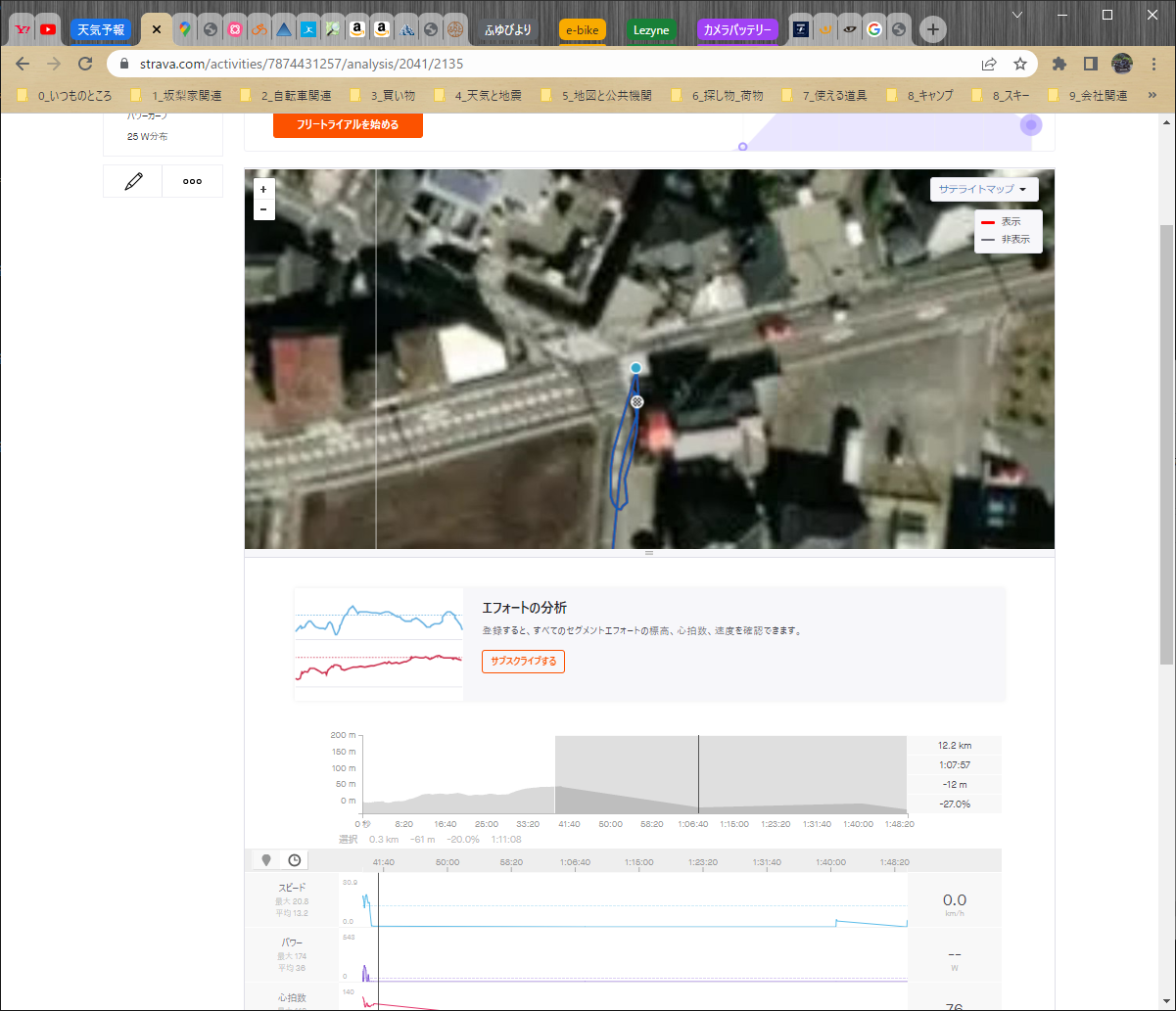The width and height of the screenshot is (1176, 1011).
Task: Zoom in on the satellite map
Action: click(x=263, y=189)
